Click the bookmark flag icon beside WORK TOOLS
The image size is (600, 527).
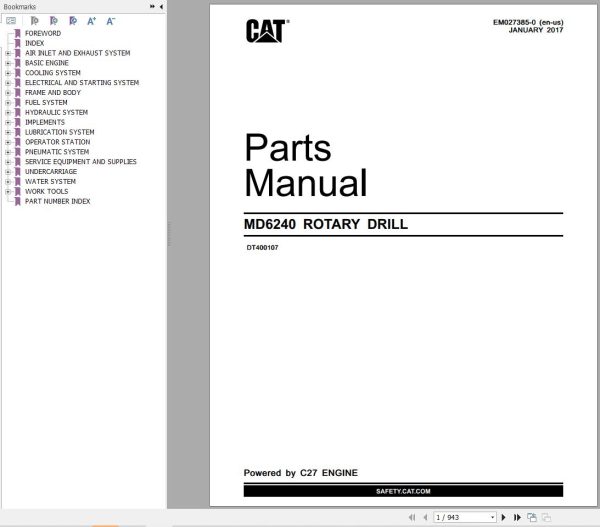pyautogui.click(x=18, y=191)
